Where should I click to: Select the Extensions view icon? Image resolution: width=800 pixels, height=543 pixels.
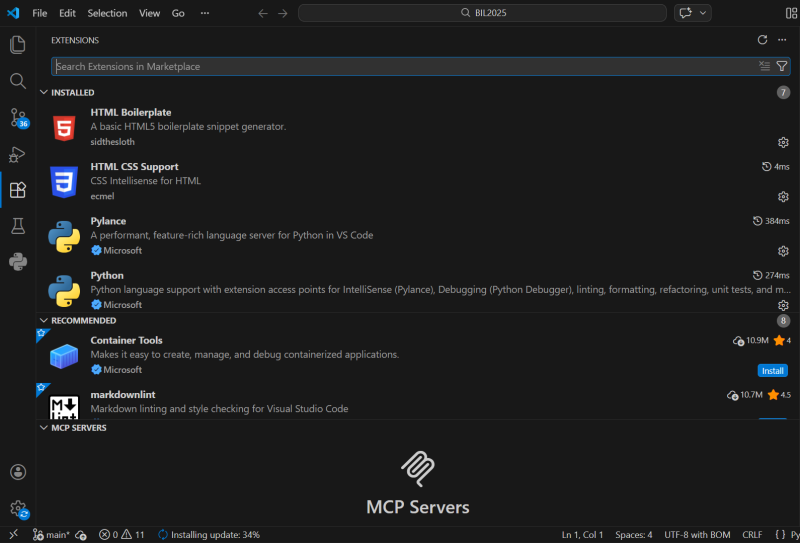tap(18, 190)
